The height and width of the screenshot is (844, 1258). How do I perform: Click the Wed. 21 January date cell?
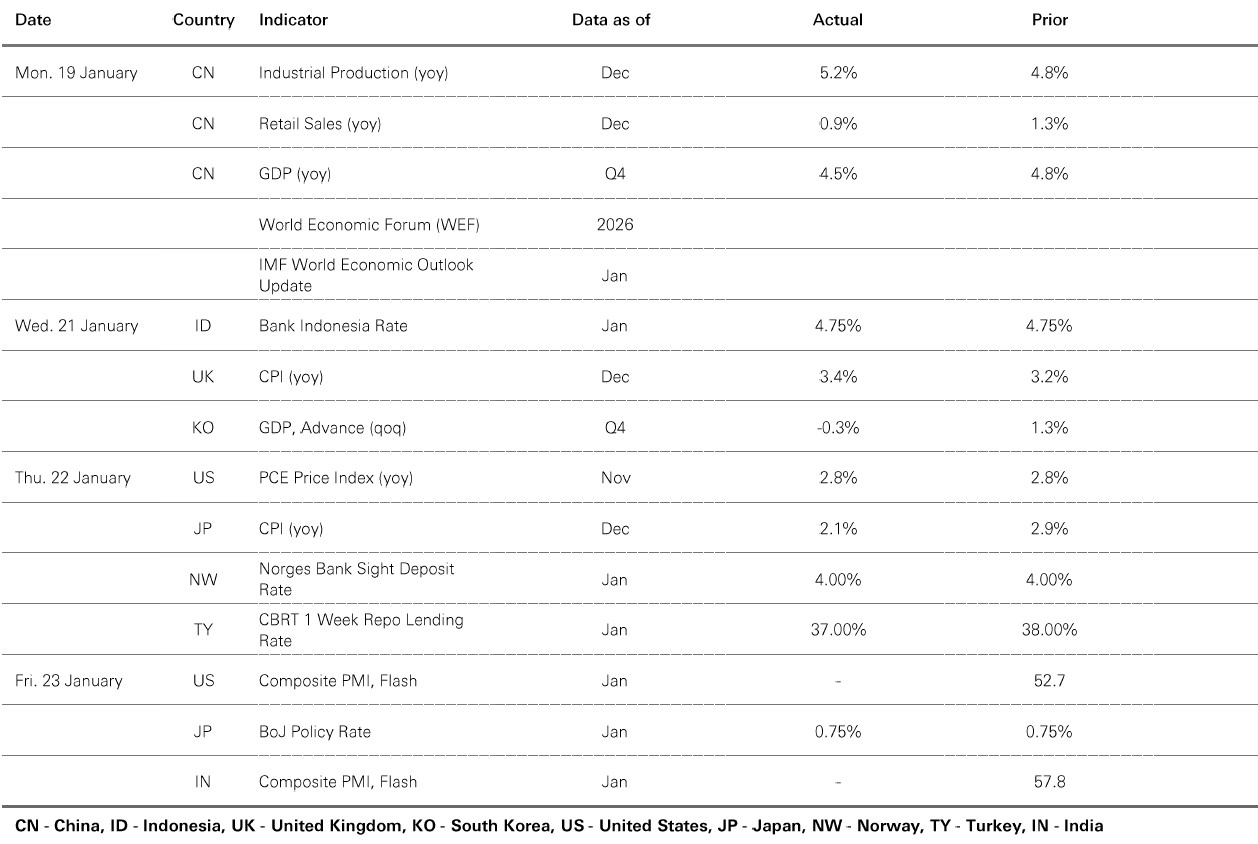pos(77,326)
